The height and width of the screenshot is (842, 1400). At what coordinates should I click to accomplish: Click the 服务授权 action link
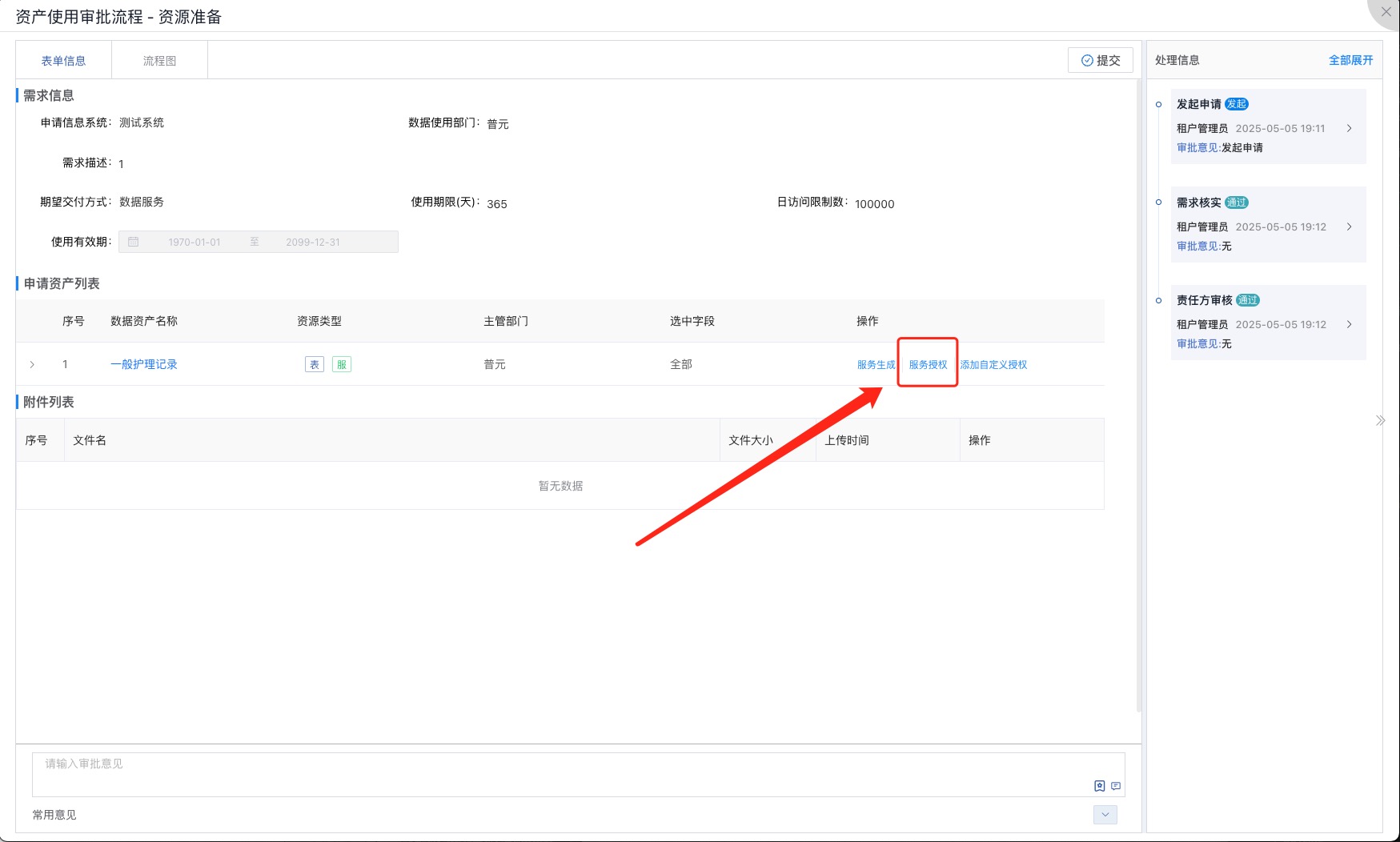(x=928, y=364)
